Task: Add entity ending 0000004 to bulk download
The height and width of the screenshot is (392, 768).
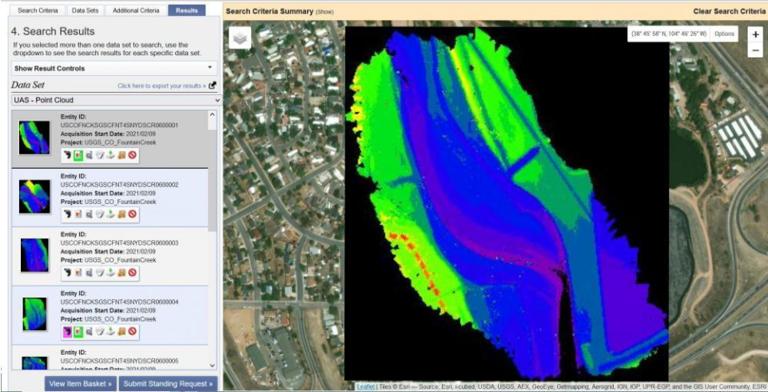Action: coord(121,332)
